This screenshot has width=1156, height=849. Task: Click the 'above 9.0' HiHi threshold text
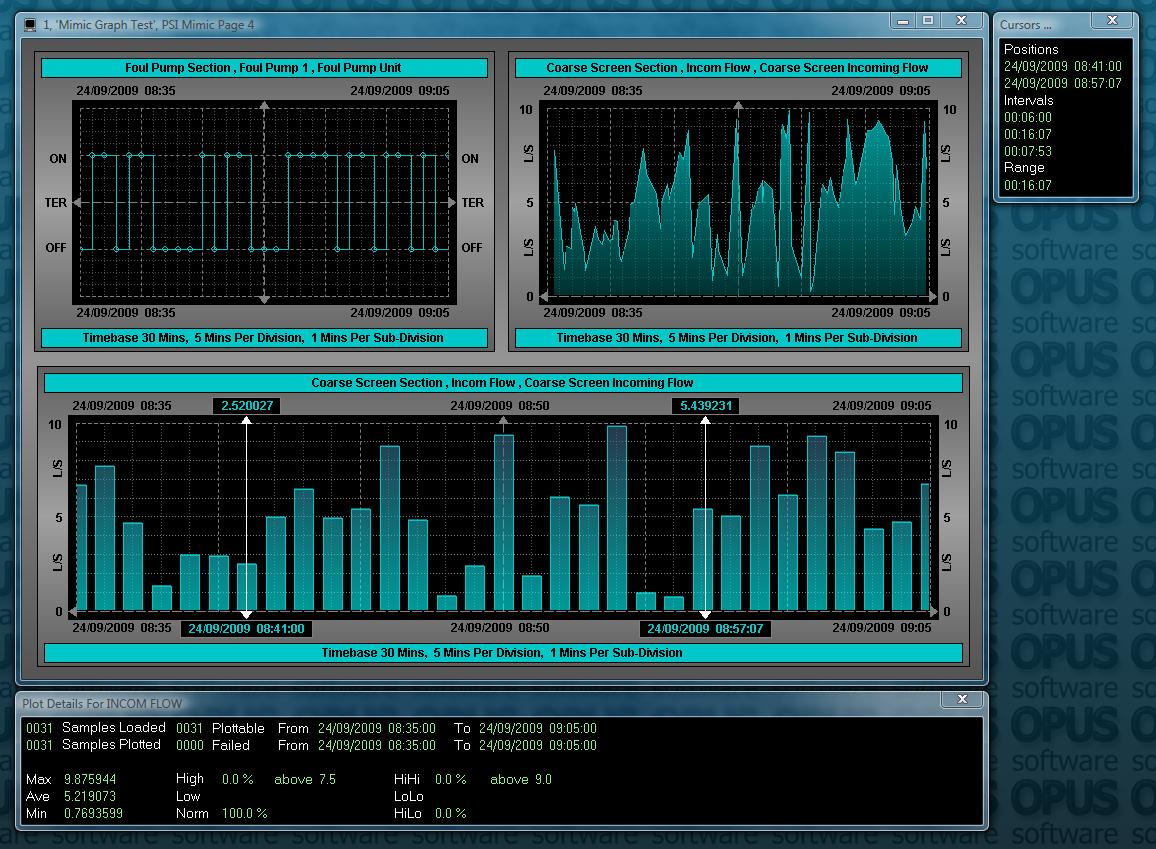(520, 779)
